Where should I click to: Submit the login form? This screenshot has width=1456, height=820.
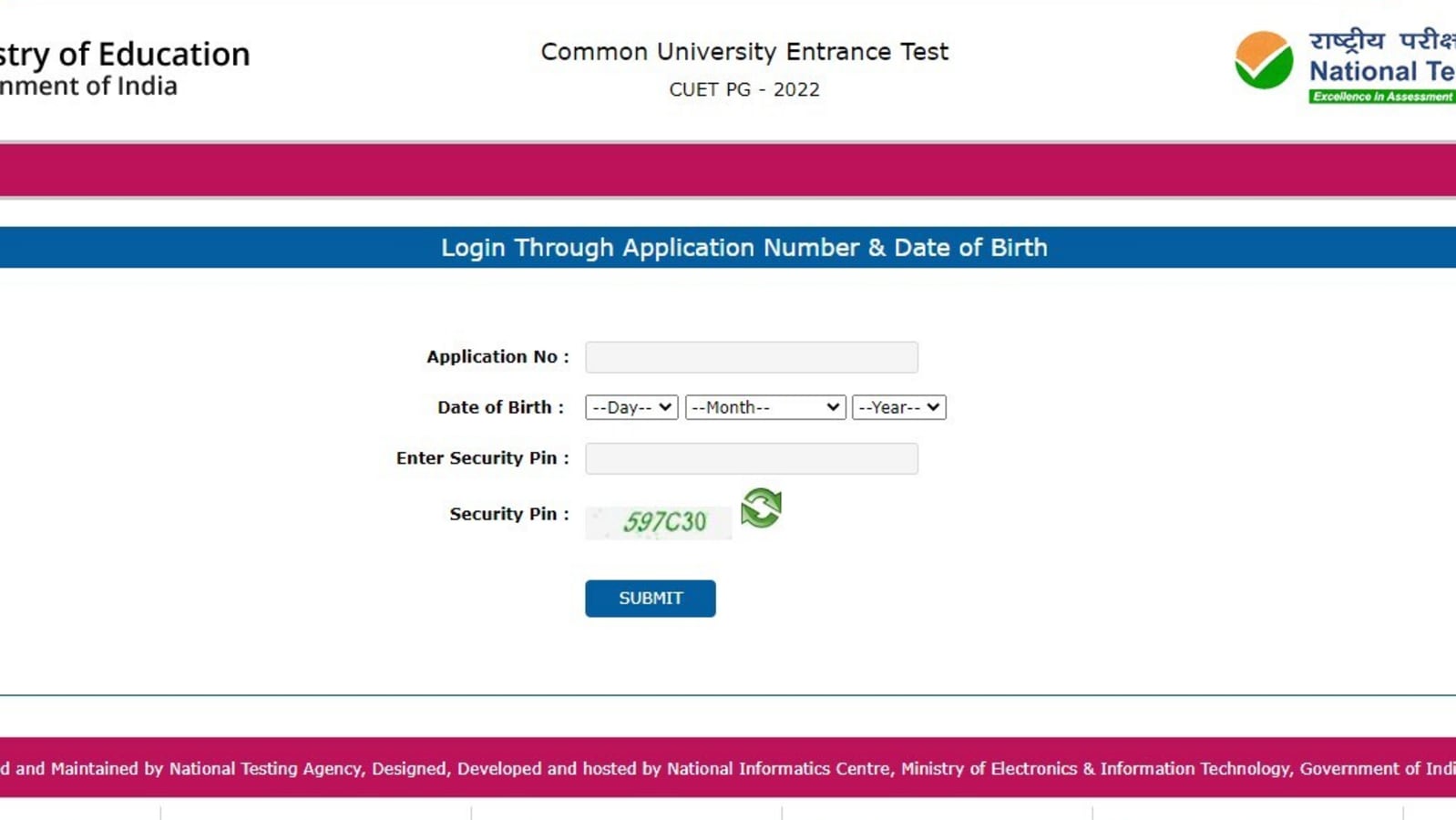tap(651, 599)
